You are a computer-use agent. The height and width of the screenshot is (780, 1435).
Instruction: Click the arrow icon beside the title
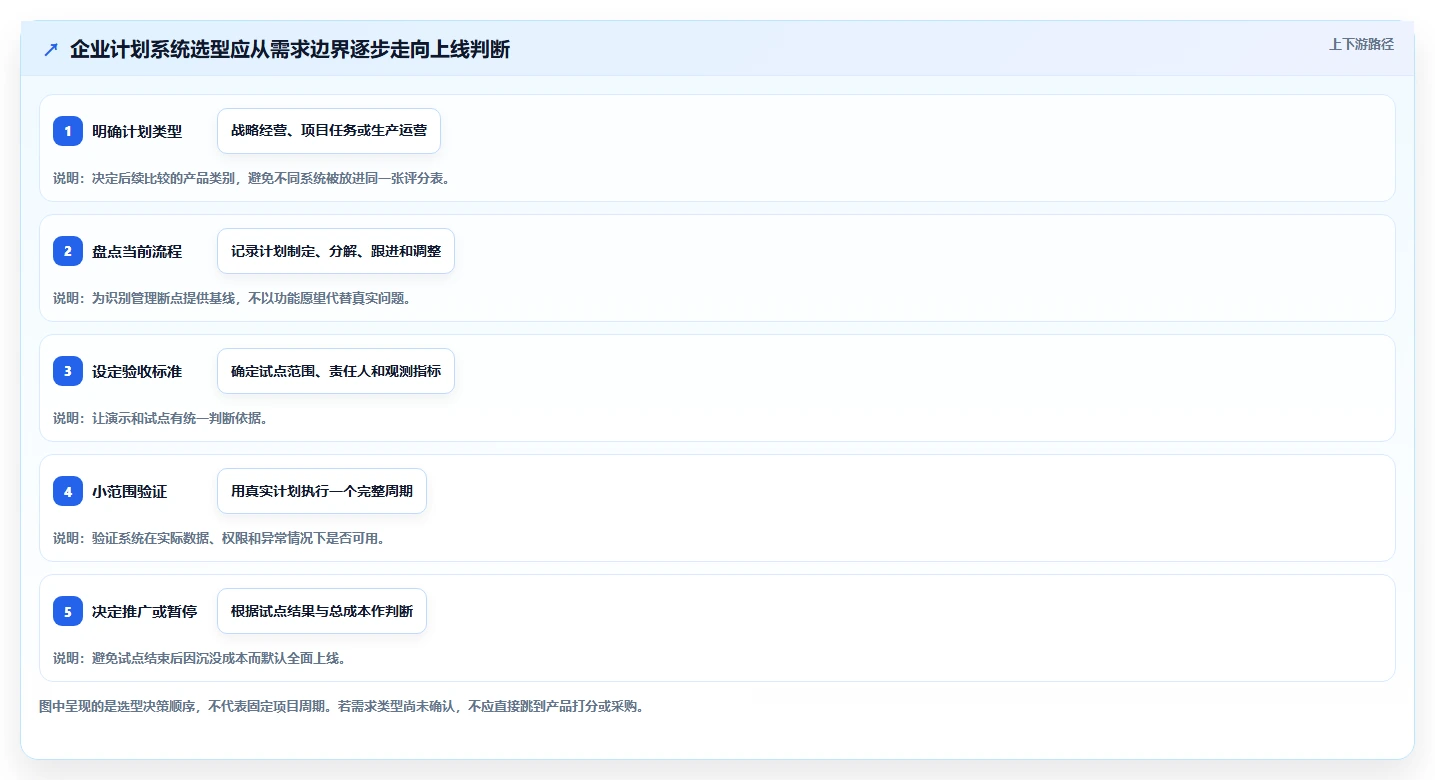(x=51, y=50)
